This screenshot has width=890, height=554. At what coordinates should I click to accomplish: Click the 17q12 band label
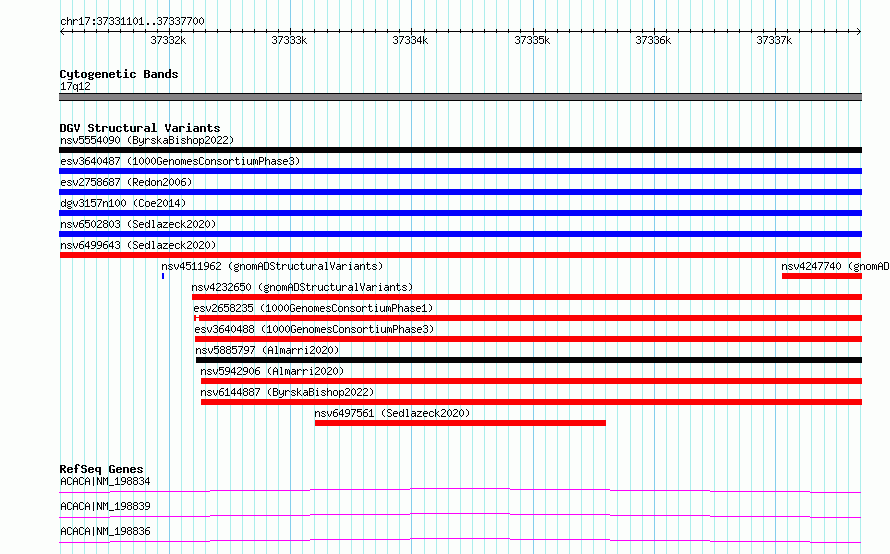[75, 86]
